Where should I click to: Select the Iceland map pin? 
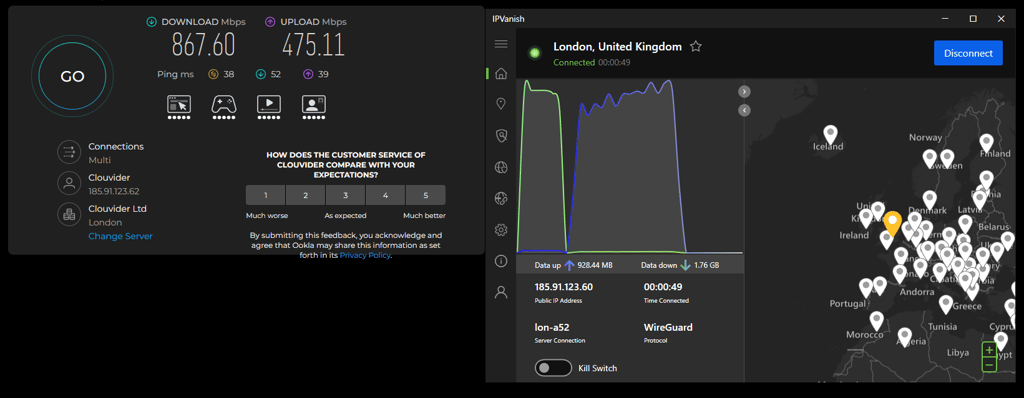click(830, 135)
